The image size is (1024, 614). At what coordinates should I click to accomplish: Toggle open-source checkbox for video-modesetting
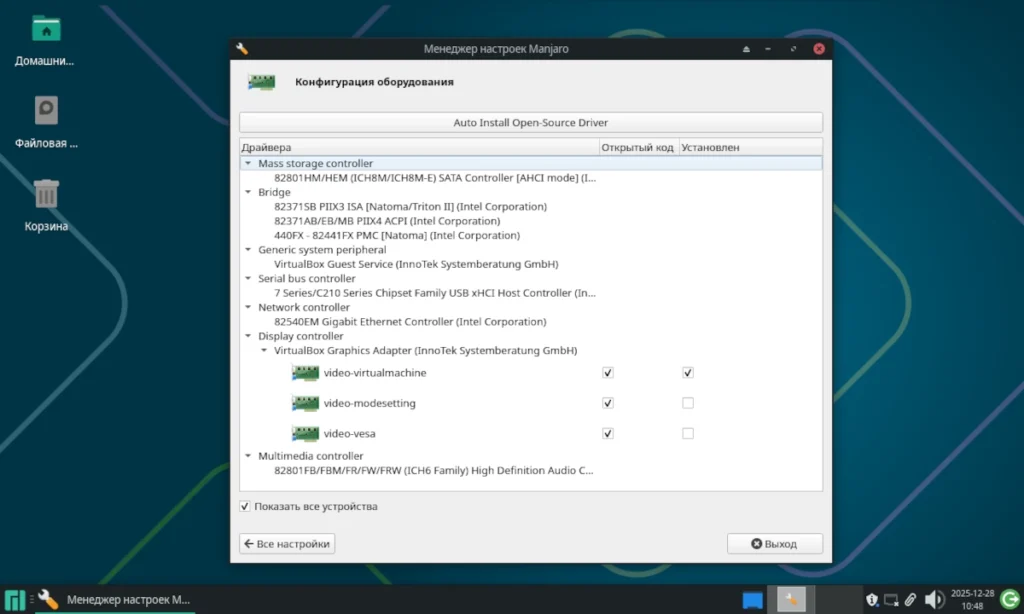pos(607,403)
